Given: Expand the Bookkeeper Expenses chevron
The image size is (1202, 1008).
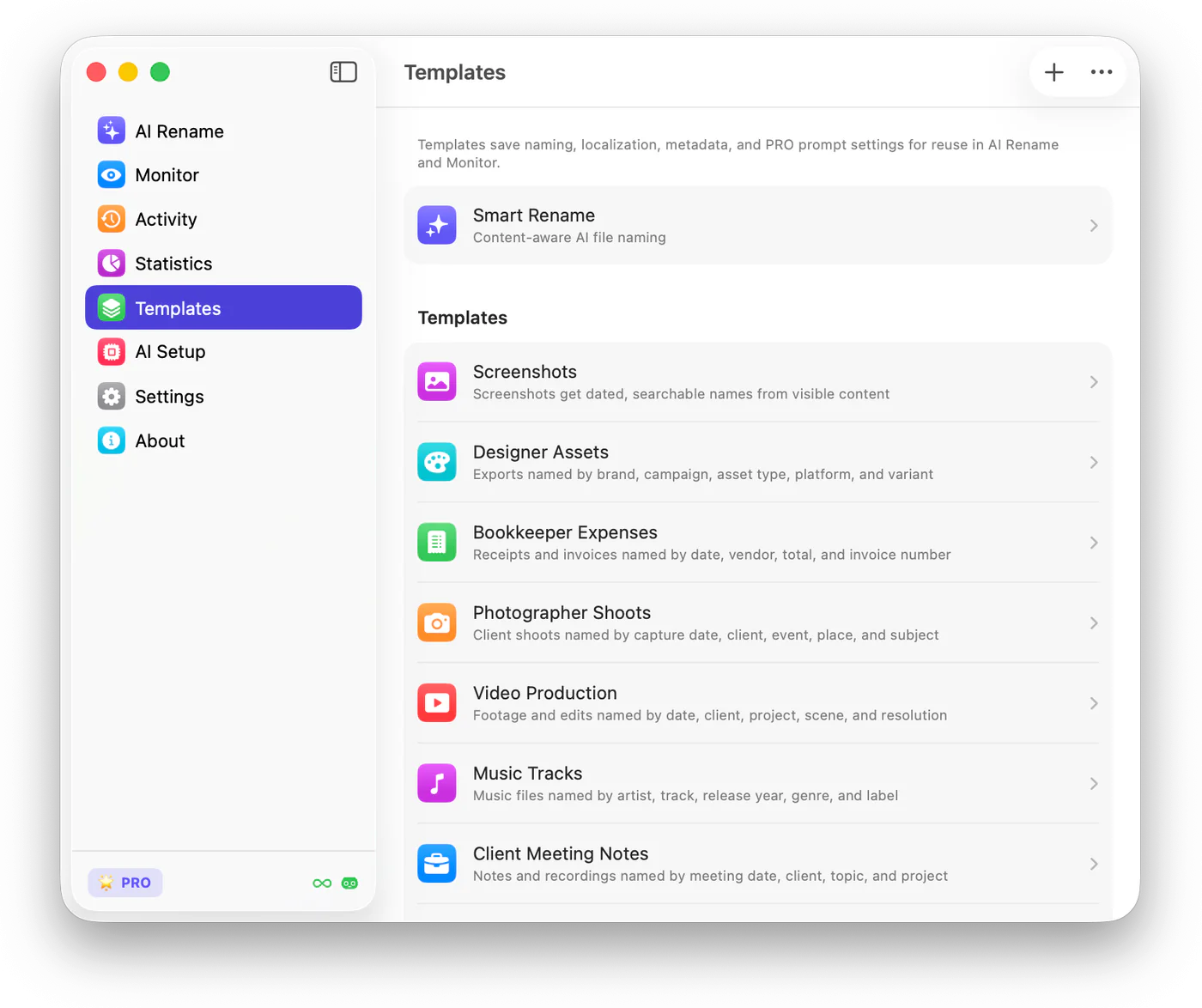Looking at the screenshot, I should pyautogui.click(x=1094, y=543).
